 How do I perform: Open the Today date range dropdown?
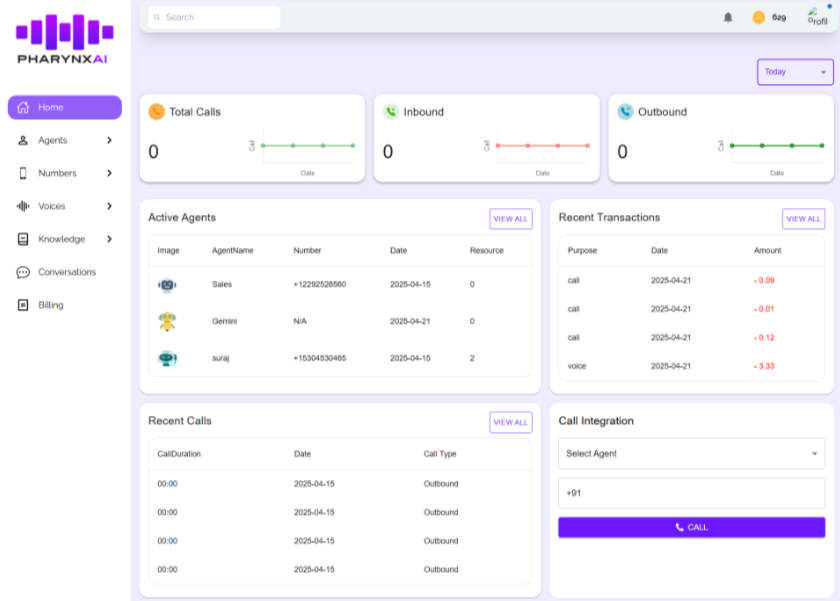[795, 72]
